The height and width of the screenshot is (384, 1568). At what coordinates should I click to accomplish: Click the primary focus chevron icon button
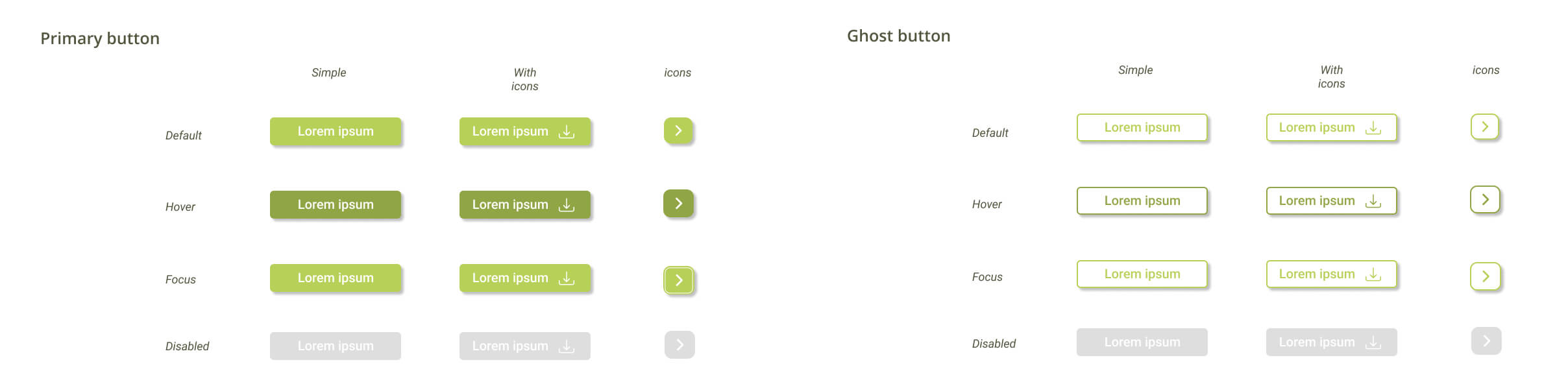tap(679, 280)
